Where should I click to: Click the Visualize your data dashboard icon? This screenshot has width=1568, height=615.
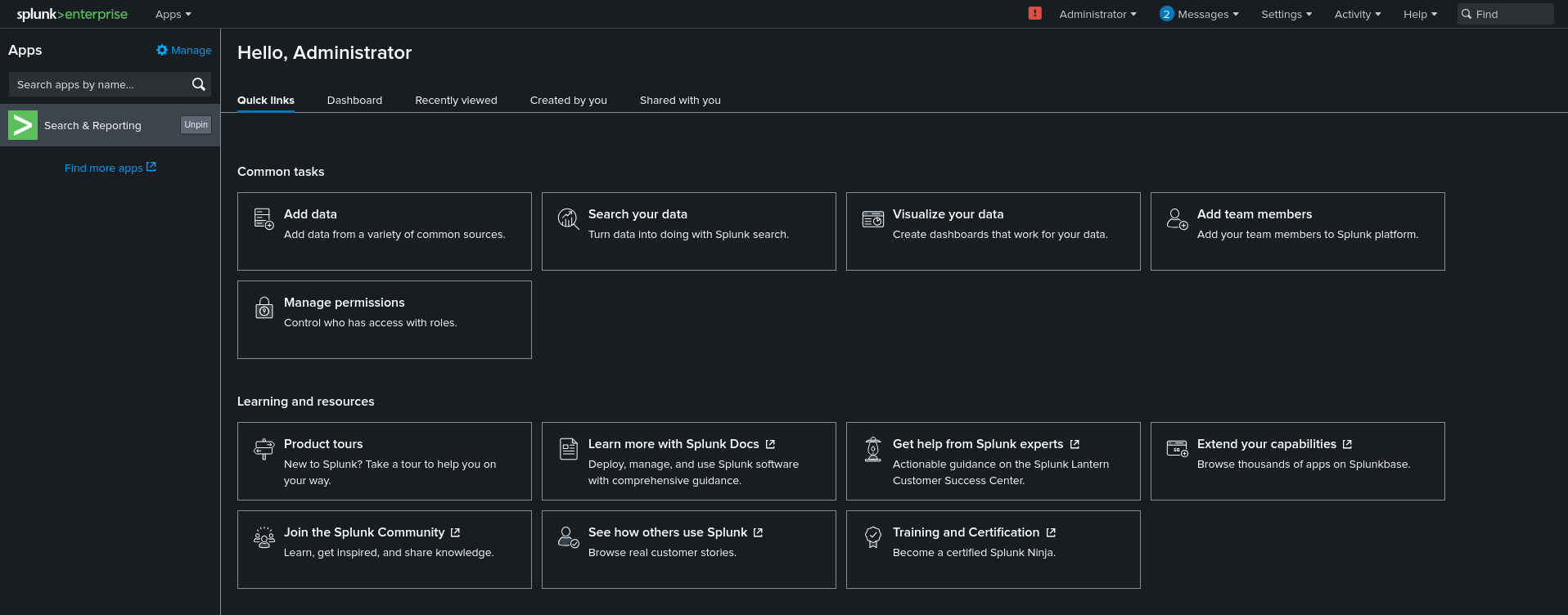[x=872, y=218]
